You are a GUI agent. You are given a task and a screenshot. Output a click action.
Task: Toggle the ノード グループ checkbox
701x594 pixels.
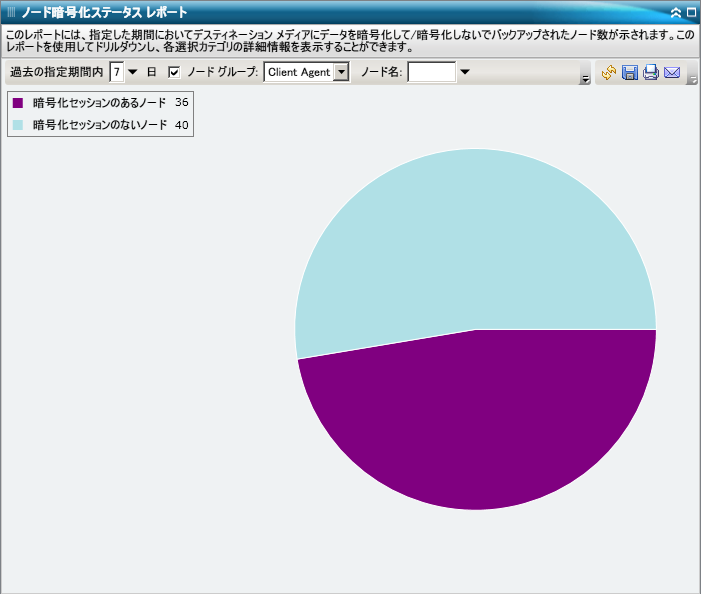174,72
